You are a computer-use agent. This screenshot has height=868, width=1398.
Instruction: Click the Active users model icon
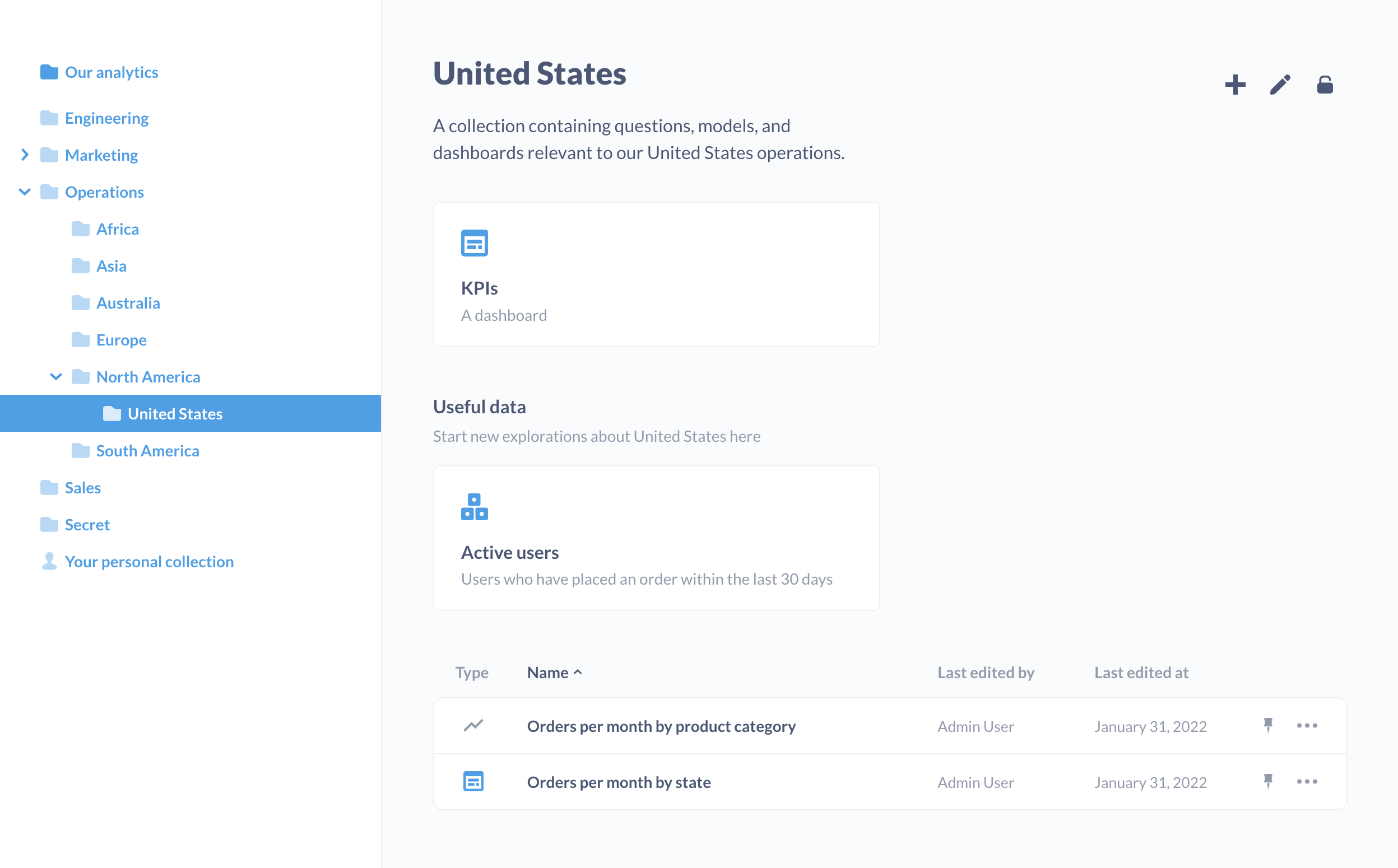click(475, 507)
